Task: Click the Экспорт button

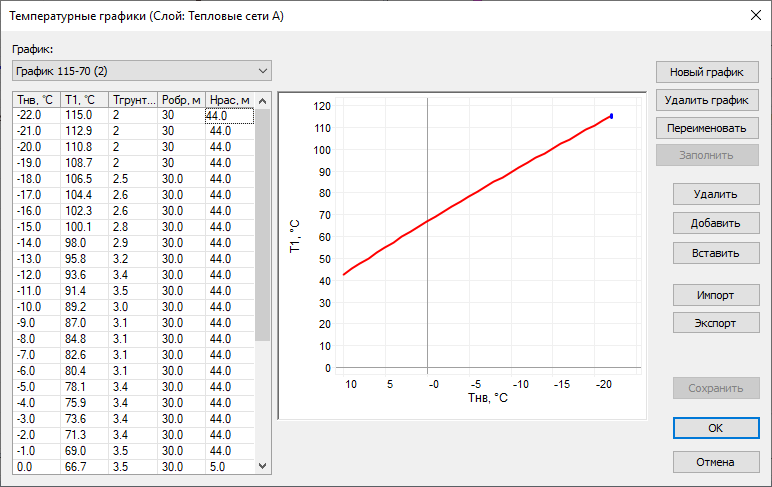Action: point(715,323)
